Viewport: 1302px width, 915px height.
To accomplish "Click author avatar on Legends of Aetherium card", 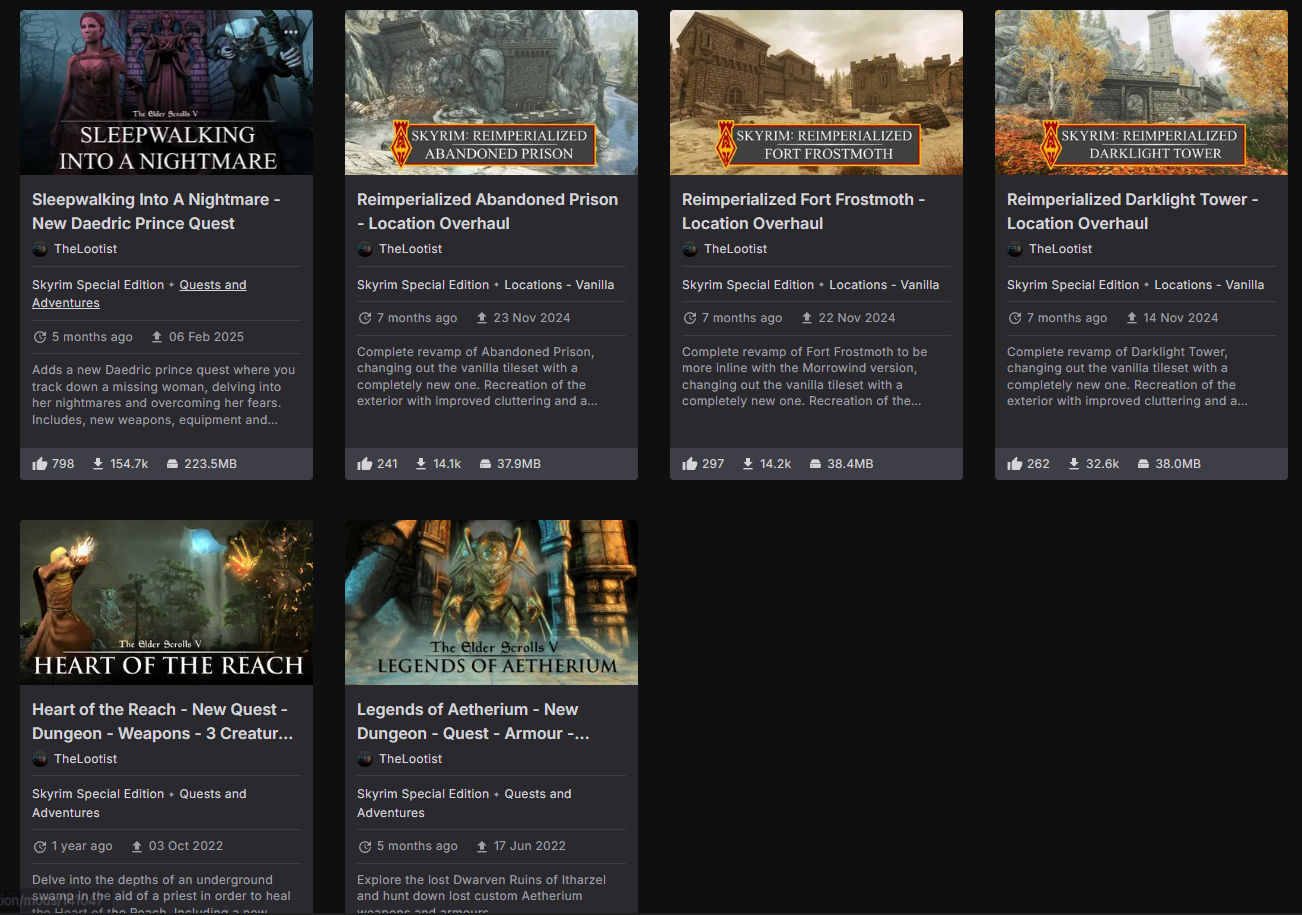I will (365, 759).
